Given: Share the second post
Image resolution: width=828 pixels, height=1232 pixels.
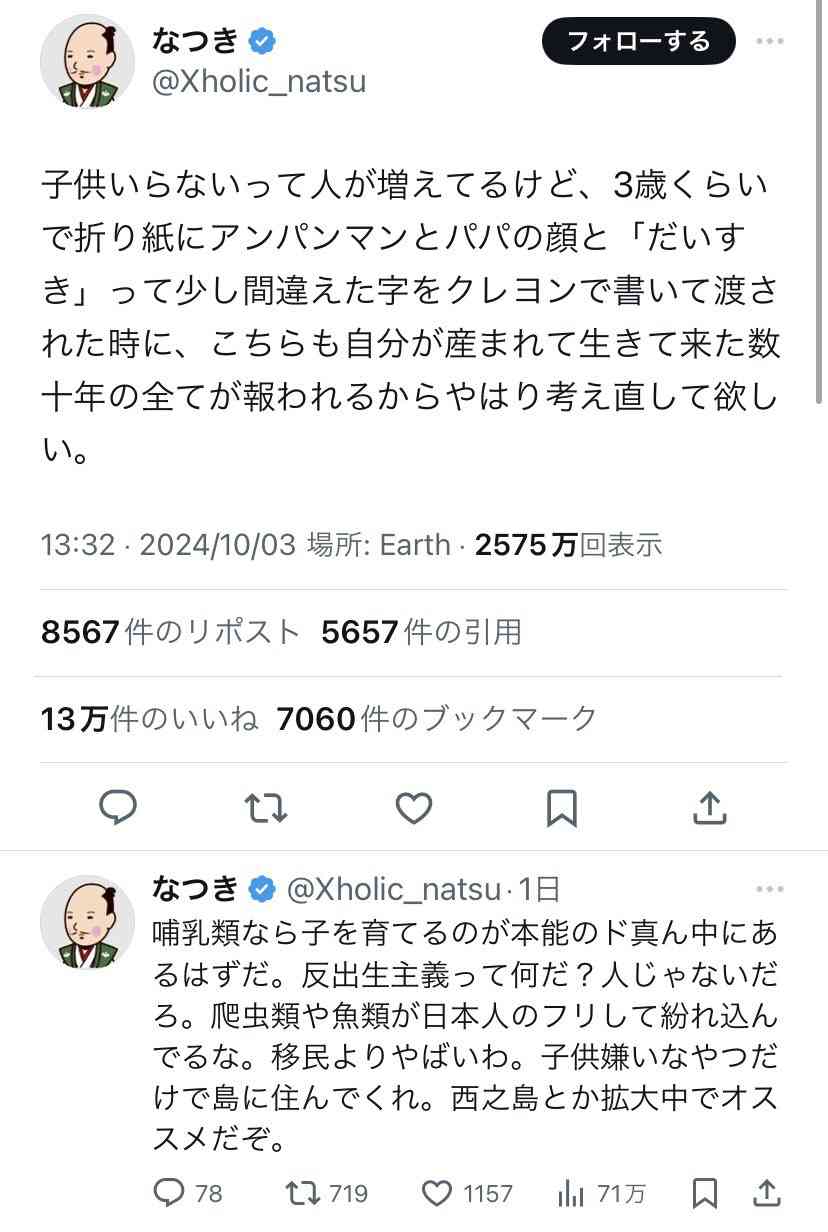Looking at the screenshot, I should pyautogui.click(x=767, y=1192).
